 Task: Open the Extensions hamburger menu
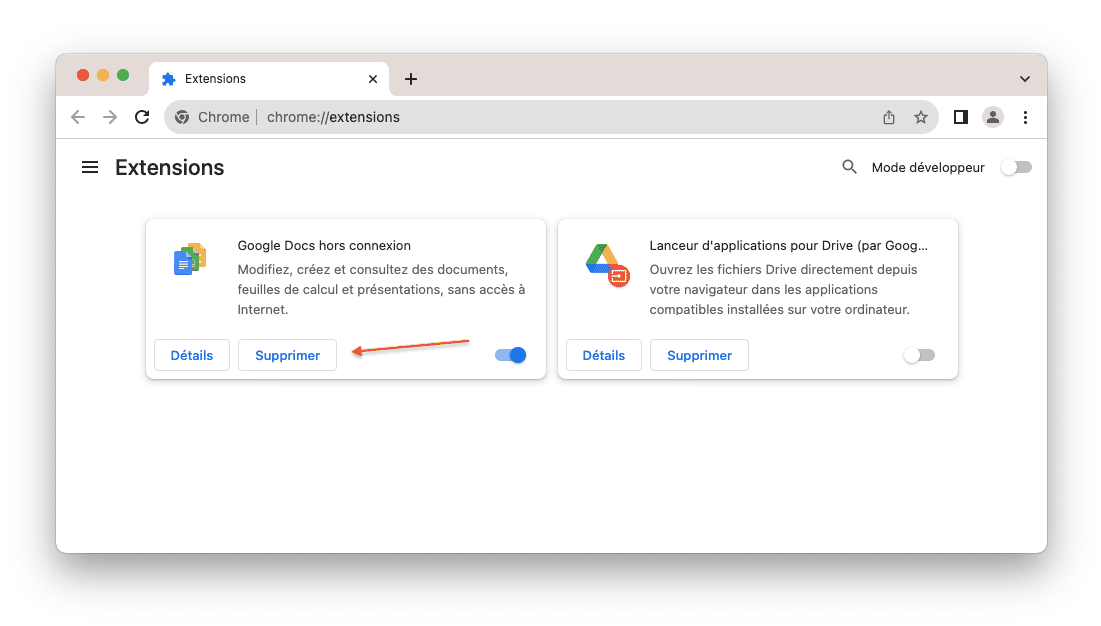[90, 167]
